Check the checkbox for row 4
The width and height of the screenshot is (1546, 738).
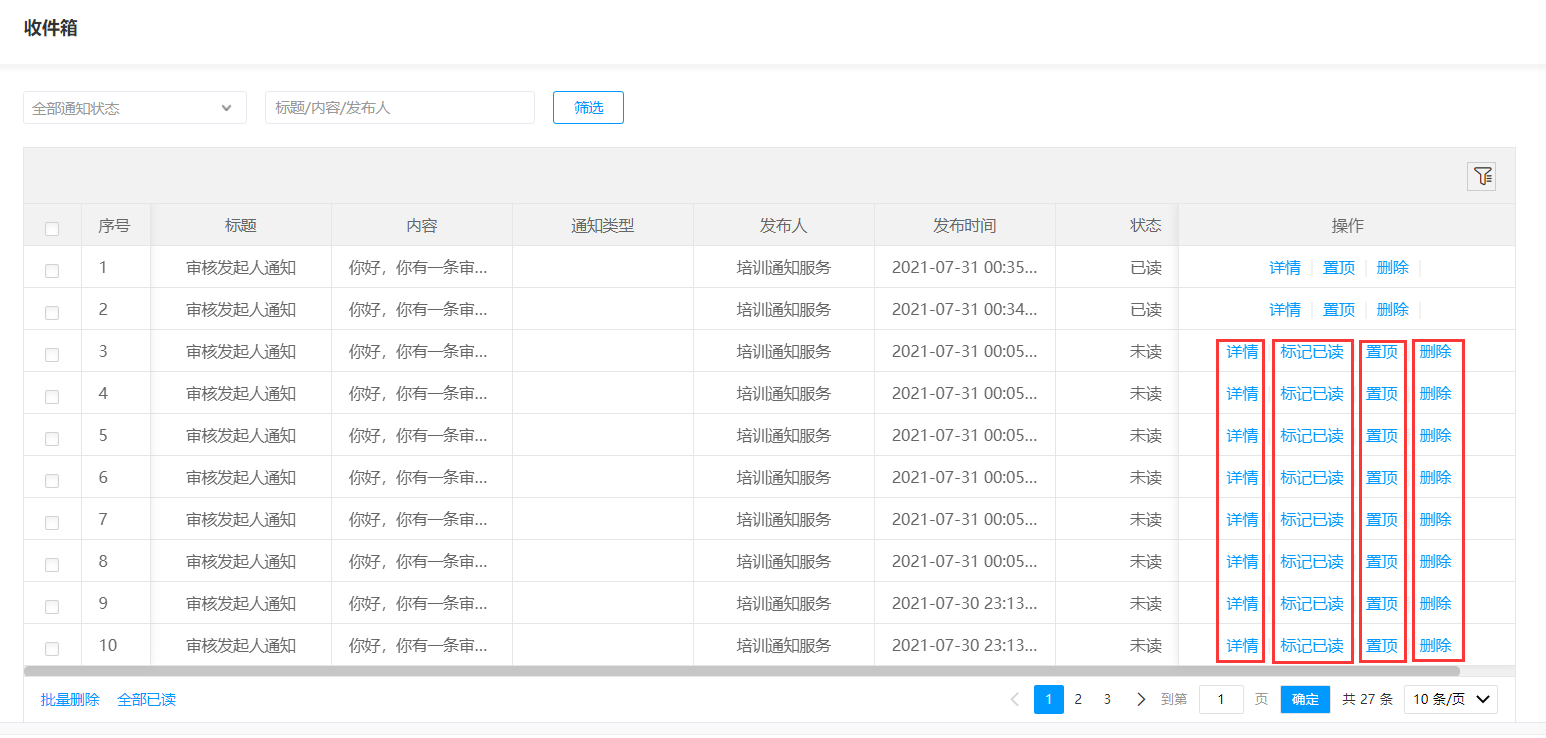click(52, 397)
